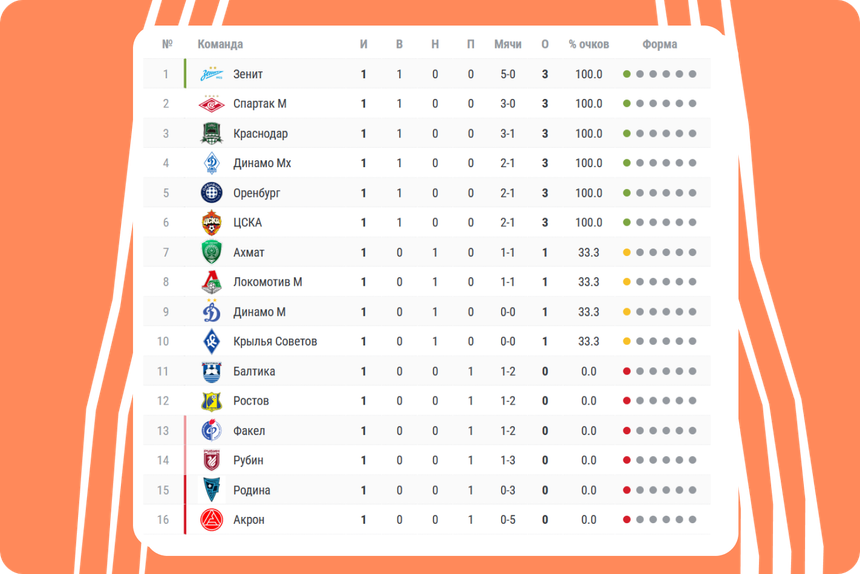The width and height of the screenshot is (860, 574).
Task: Click the ЦСКА club crest
Action: click(211, 223)
